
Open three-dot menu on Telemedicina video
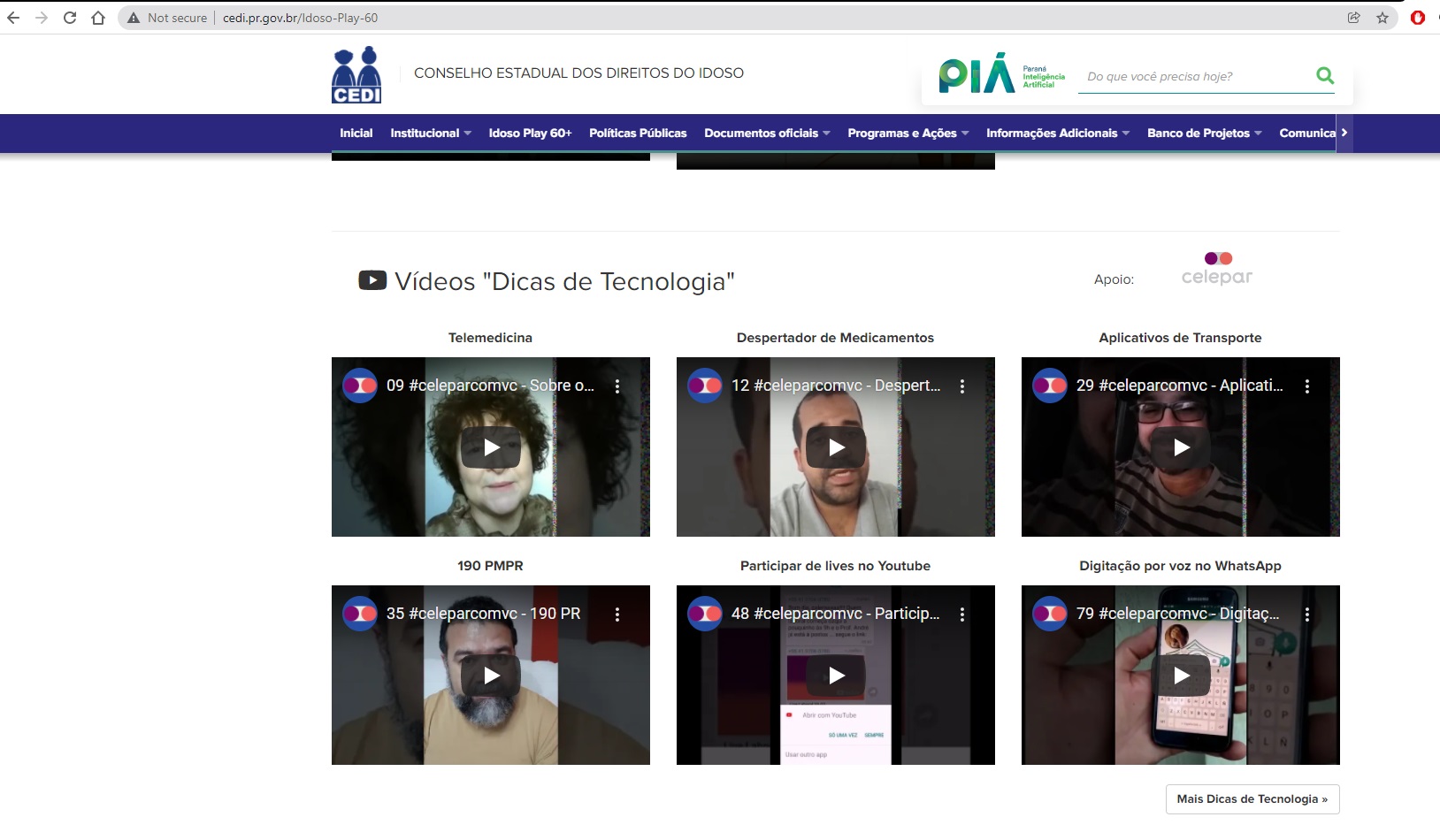pyautogui.click(x=617, y=386)
